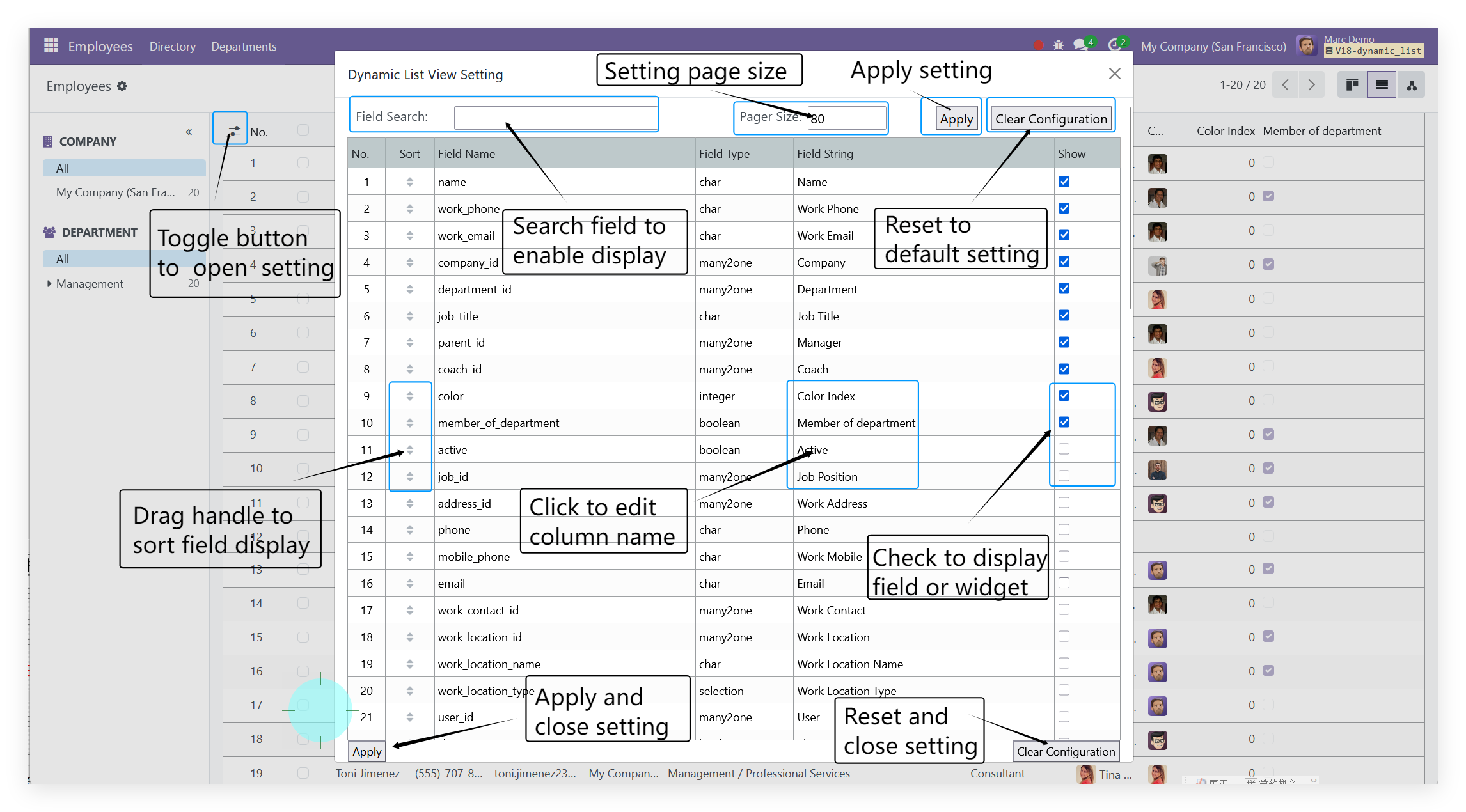This screenshot has height=812, width=1466.
Task: Tick the background list row 1 checkbox
Action: tap(303, 163)
